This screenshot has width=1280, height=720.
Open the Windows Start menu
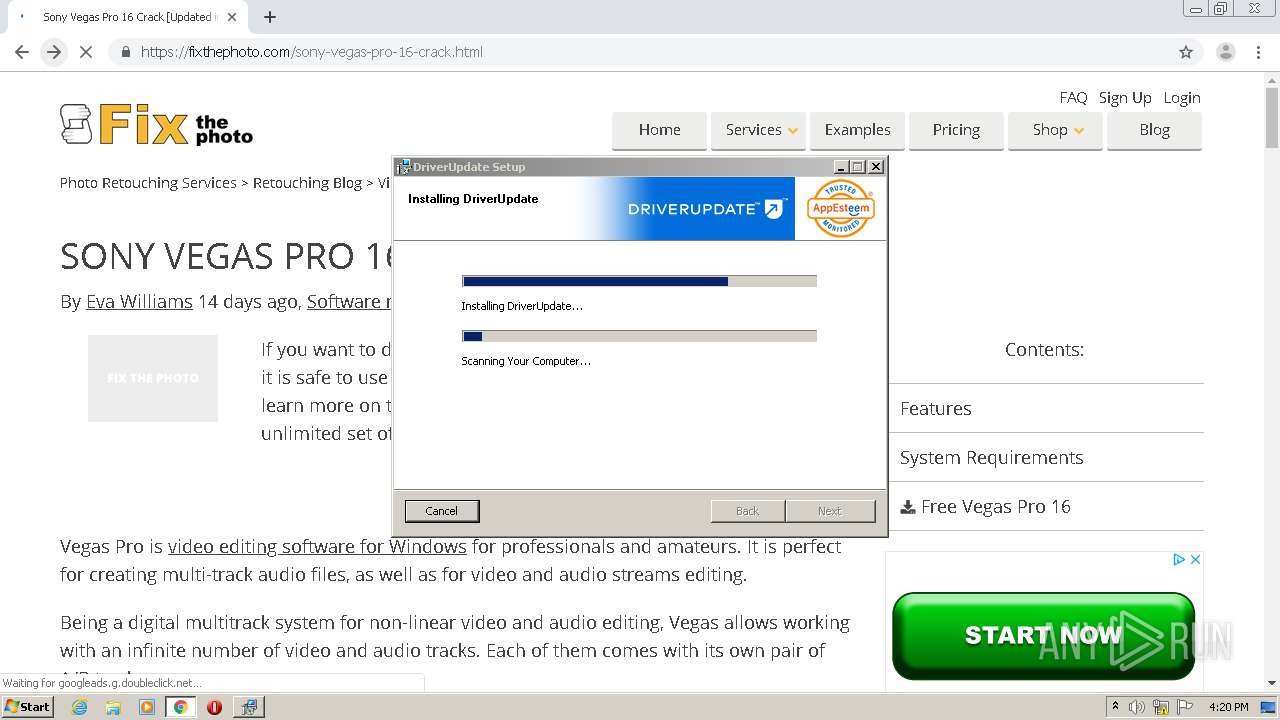coord(28,707)
